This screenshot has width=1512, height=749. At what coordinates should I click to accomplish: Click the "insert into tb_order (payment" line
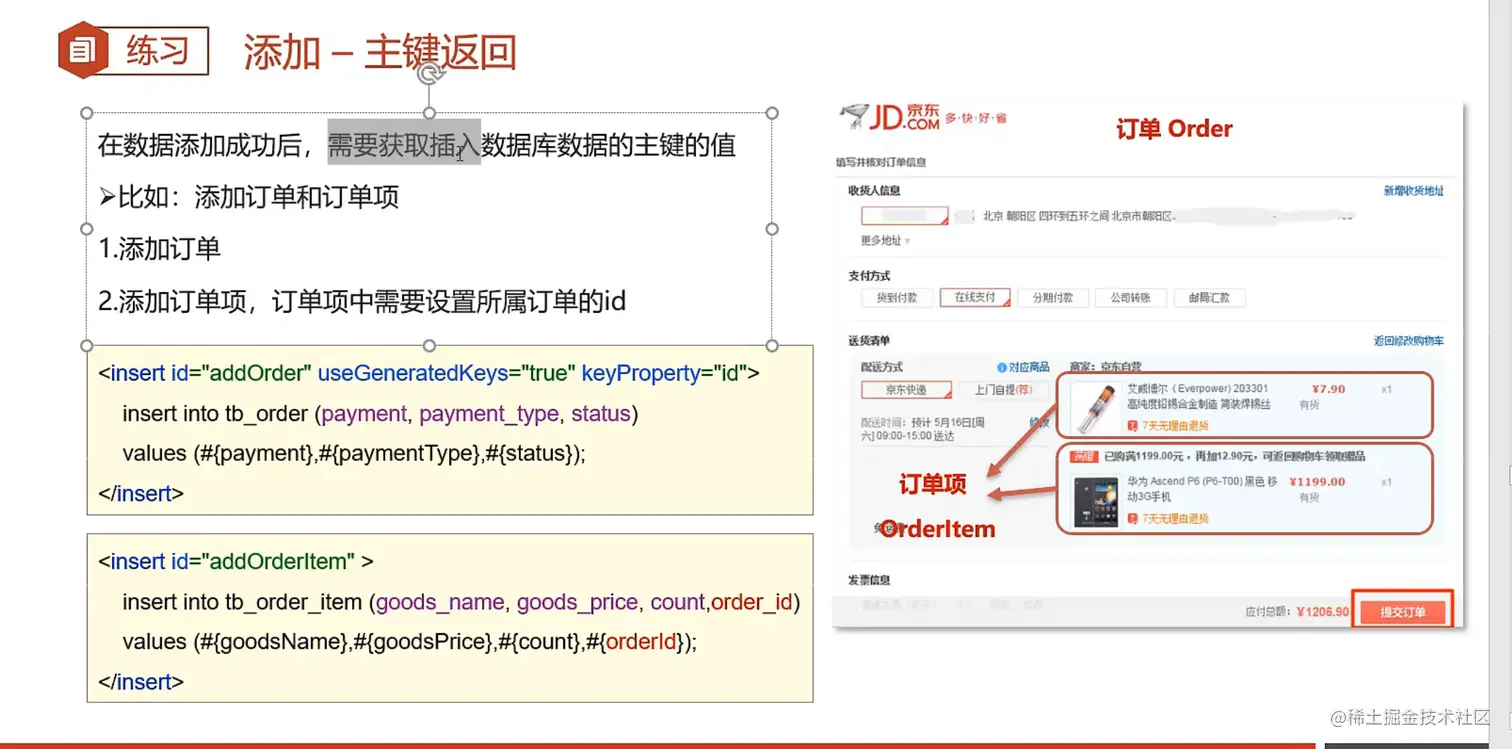380,414
